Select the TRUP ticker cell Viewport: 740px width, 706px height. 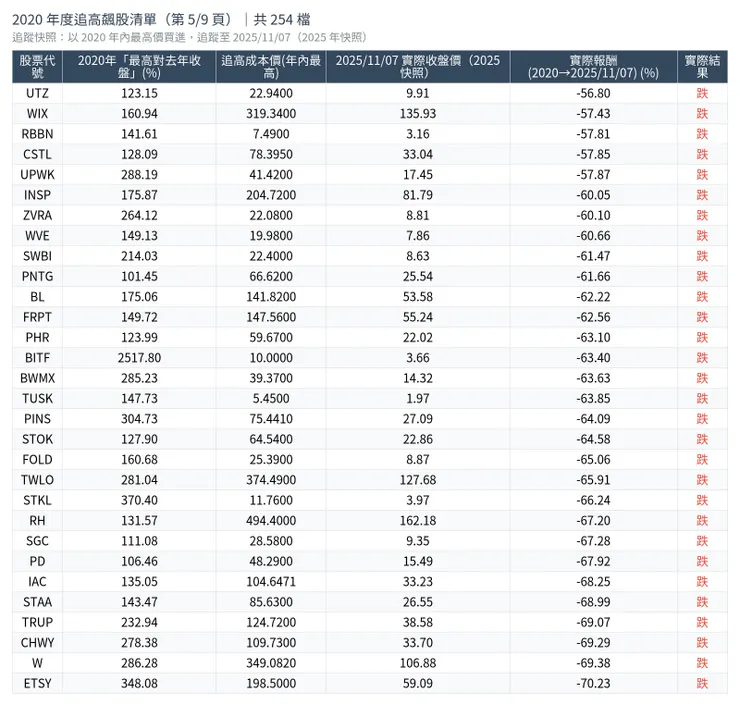pyautogui.click(x=37, y=622)
